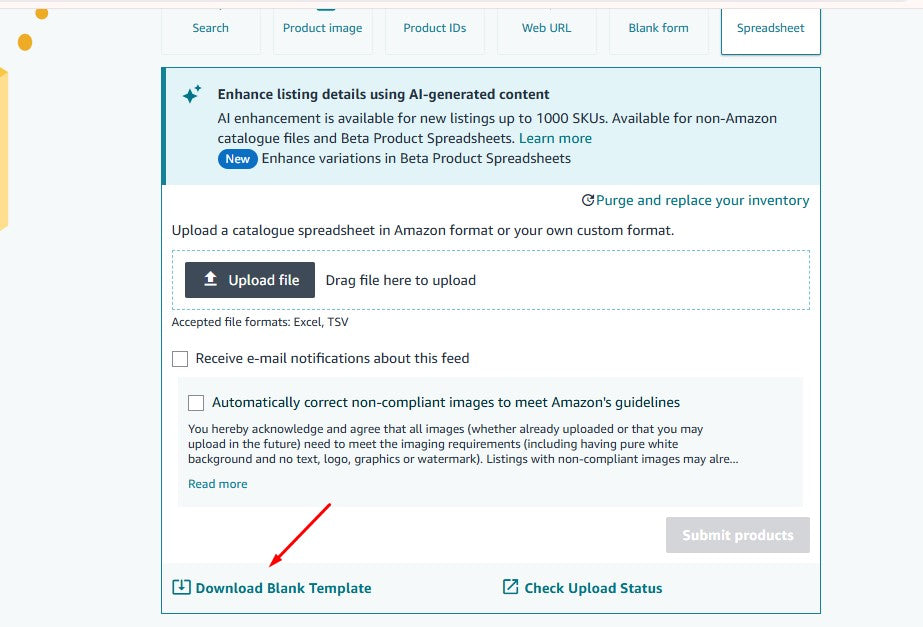
Task: Click the download template icon
Action: pos(181,587)
